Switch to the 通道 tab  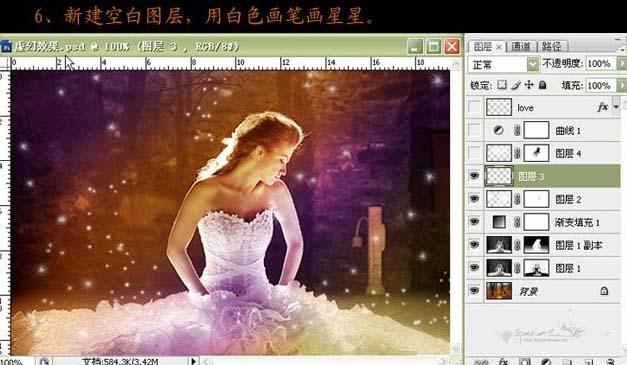(x=521, y=47)
